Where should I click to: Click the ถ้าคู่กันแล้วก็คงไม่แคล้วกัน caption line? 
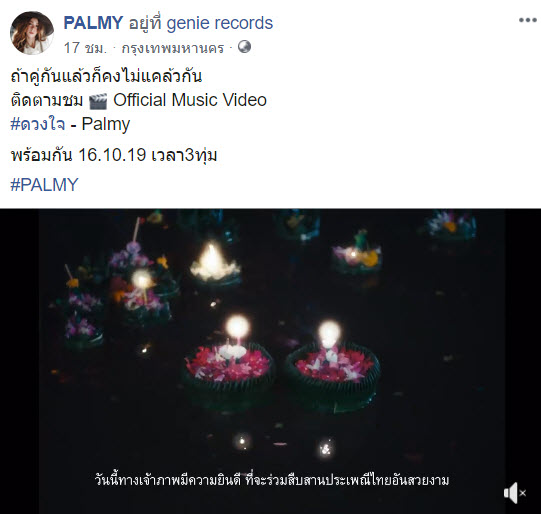pos(106,76)
